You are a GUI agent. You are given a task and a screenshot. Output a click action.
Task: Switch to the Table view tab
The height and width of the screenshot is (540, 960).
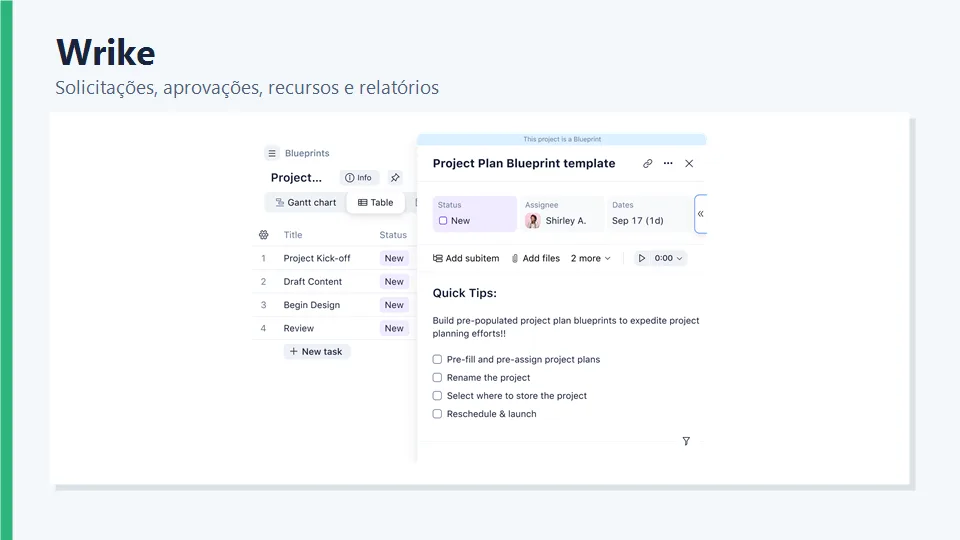click(x=375, y=203)
